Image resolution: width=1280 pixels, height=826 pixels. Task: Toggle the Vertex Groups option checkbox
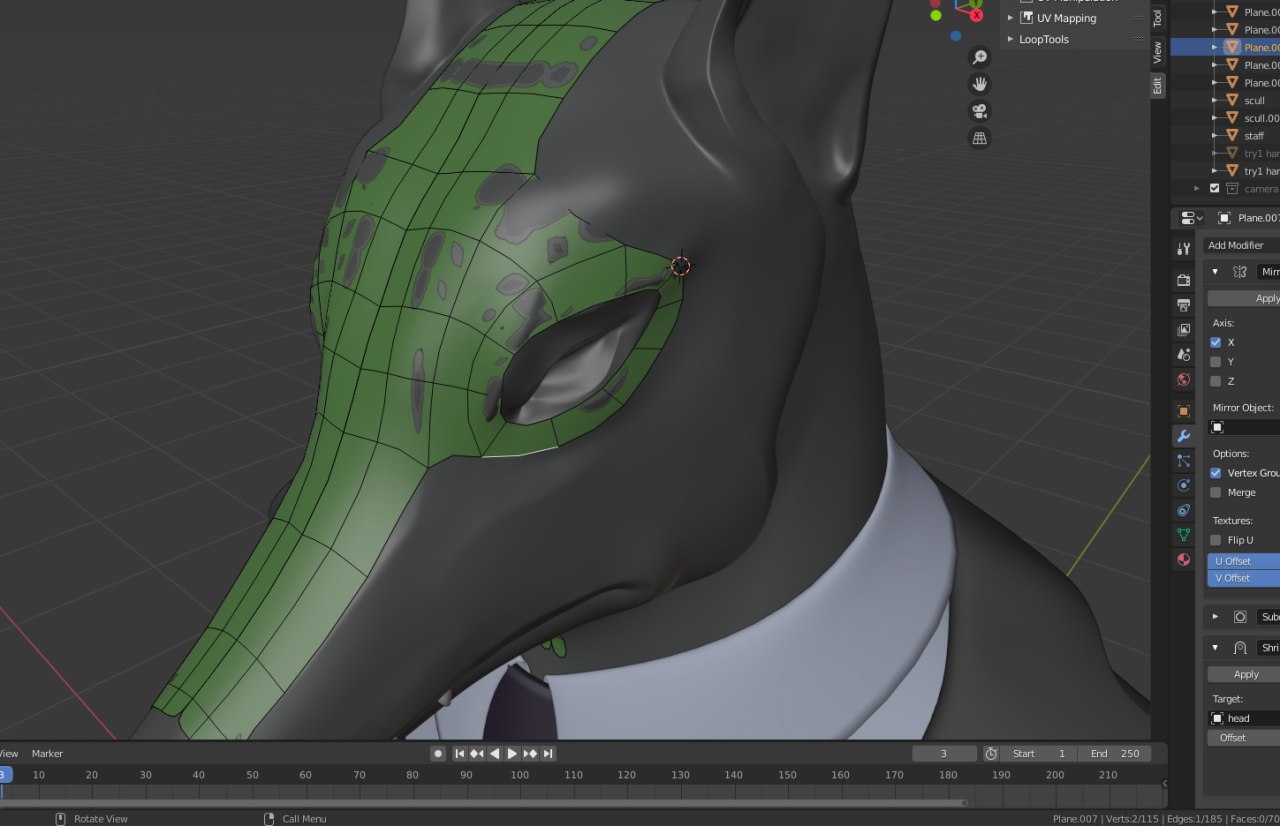pos(1216,473)
